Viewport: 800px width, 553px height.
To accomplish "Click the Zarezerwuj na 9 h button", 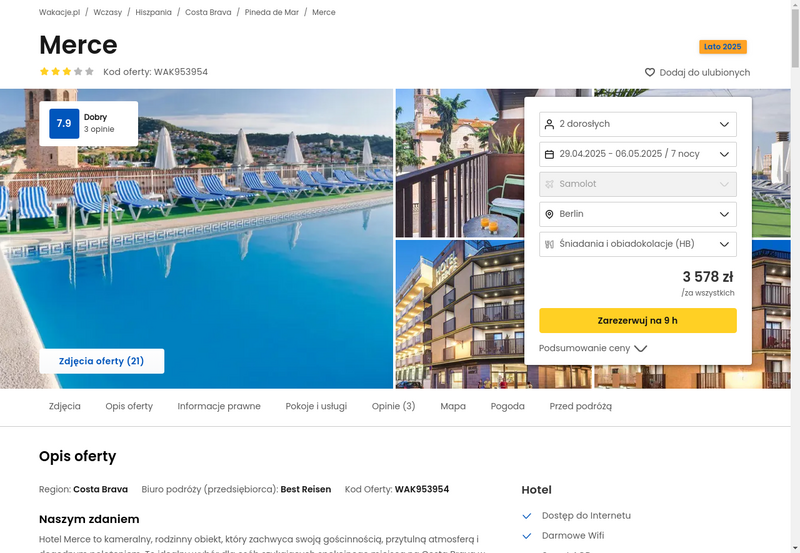I will 638,320.
